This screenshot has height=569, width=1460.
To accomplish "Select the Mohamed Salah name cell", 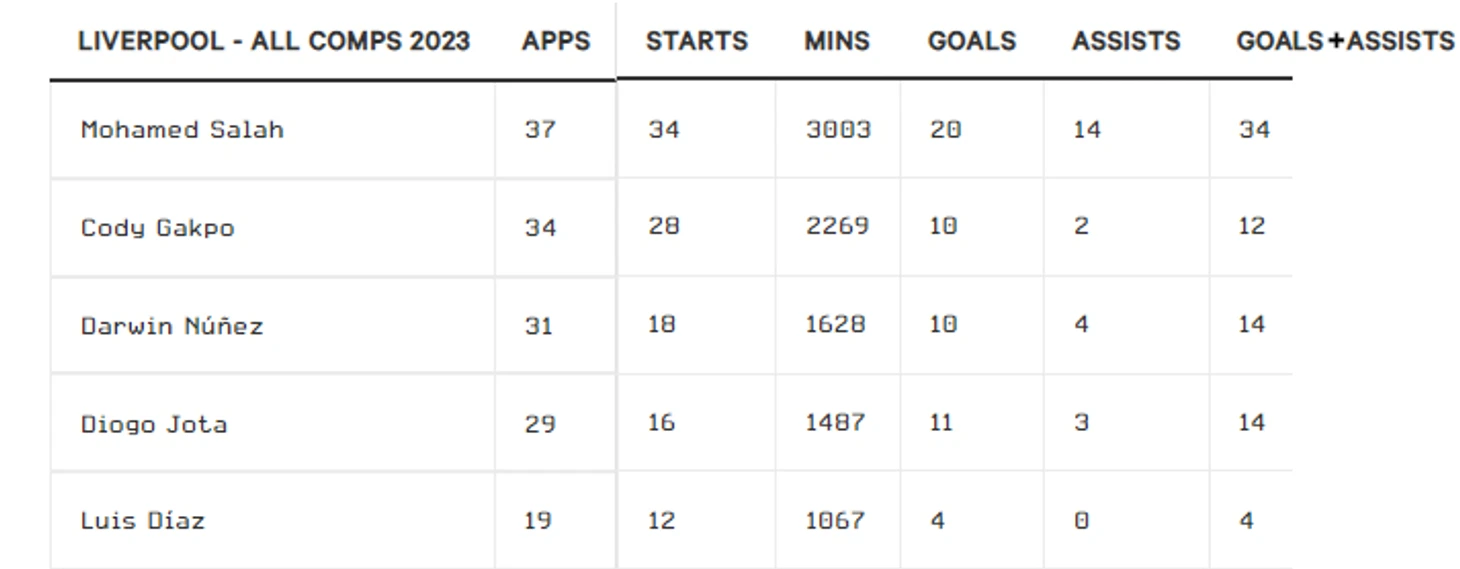I will click(x=182, y=130).
